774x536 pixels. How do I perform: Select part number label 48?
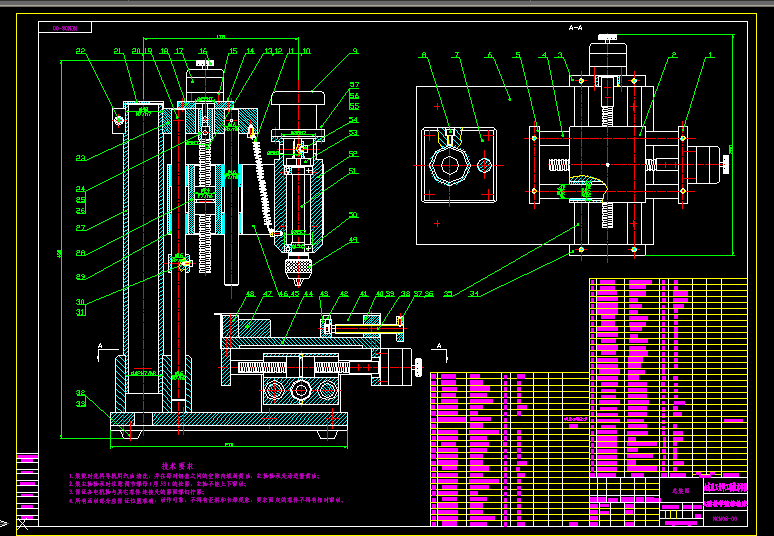pos(250,294)
